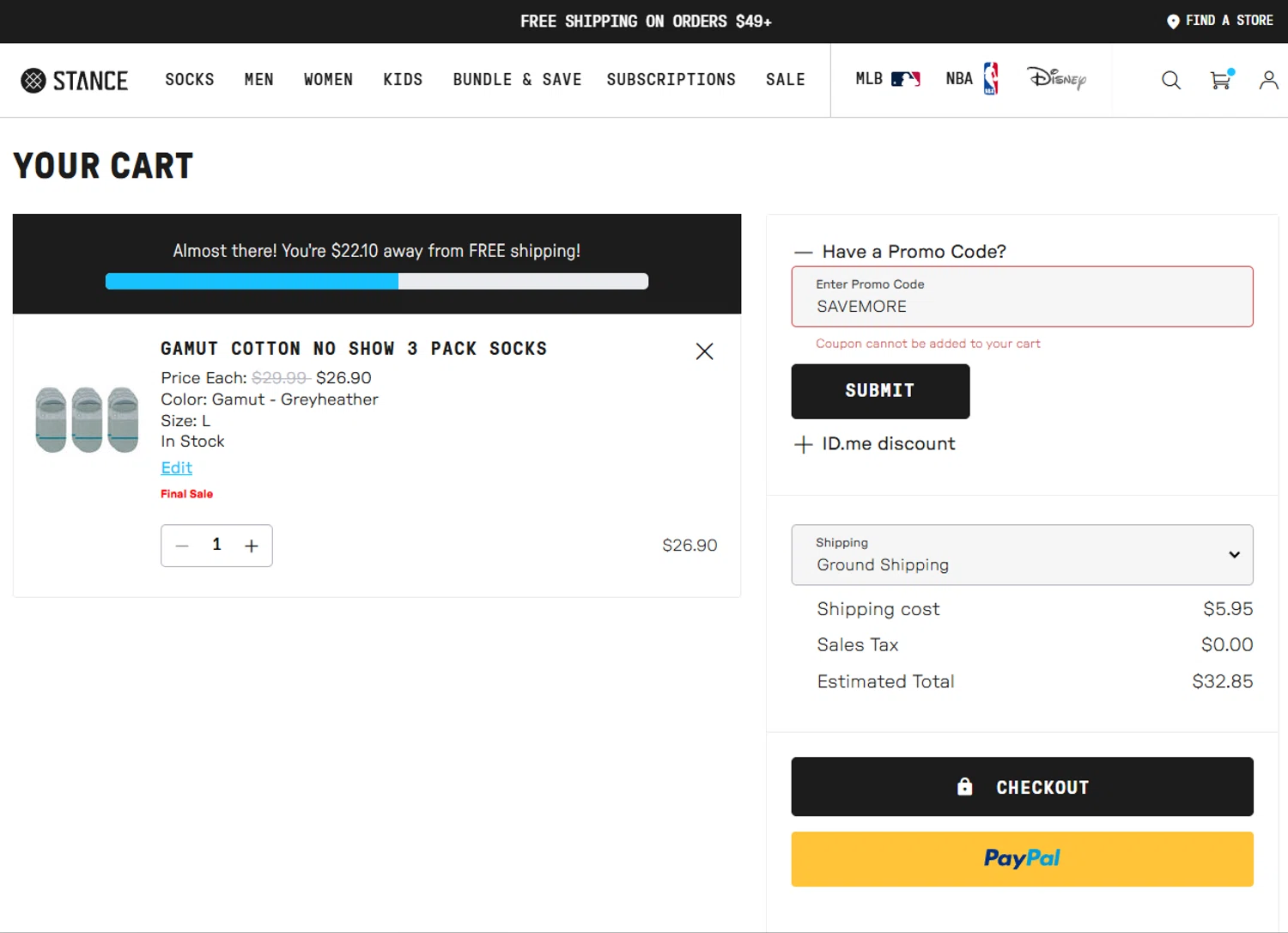Open the Ground Shipping dropdown
The height and width of the screenshot is (933, 1288).
1022,555
